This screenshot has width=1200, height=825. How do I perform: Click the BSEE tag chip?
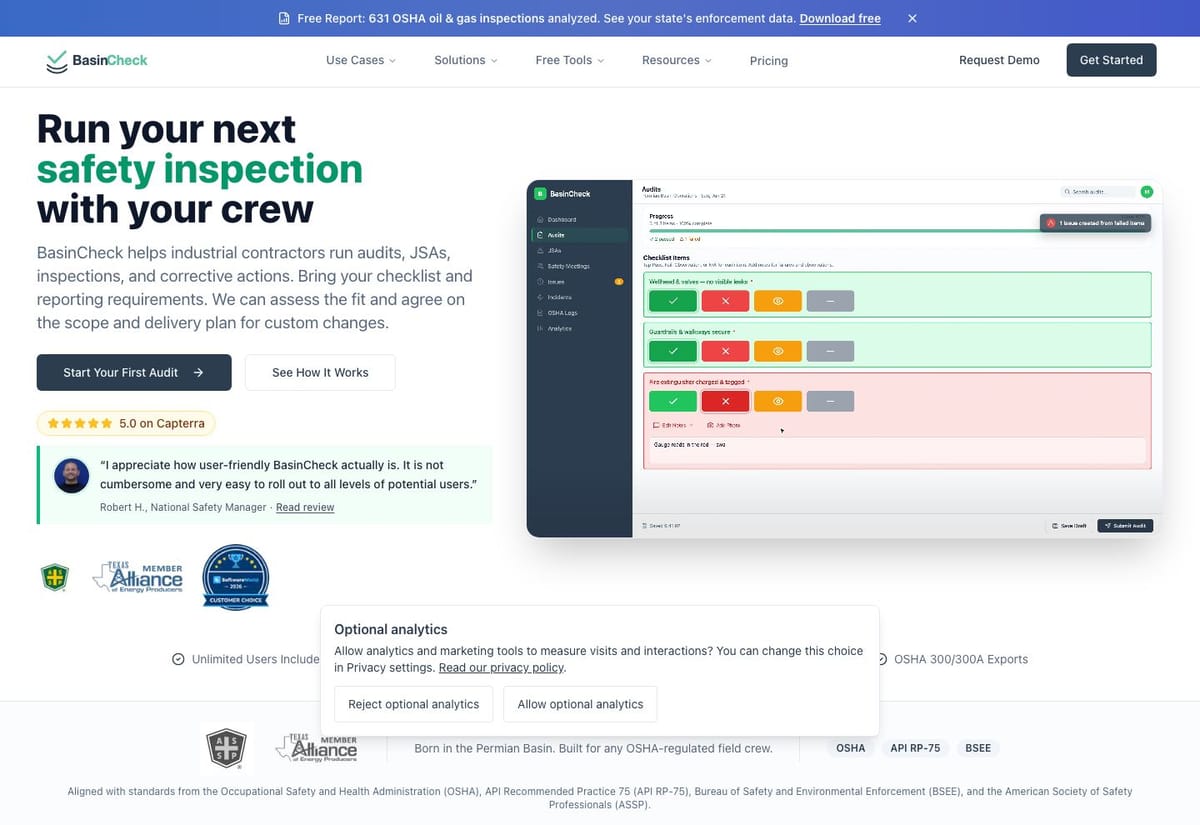pos(978,748)
